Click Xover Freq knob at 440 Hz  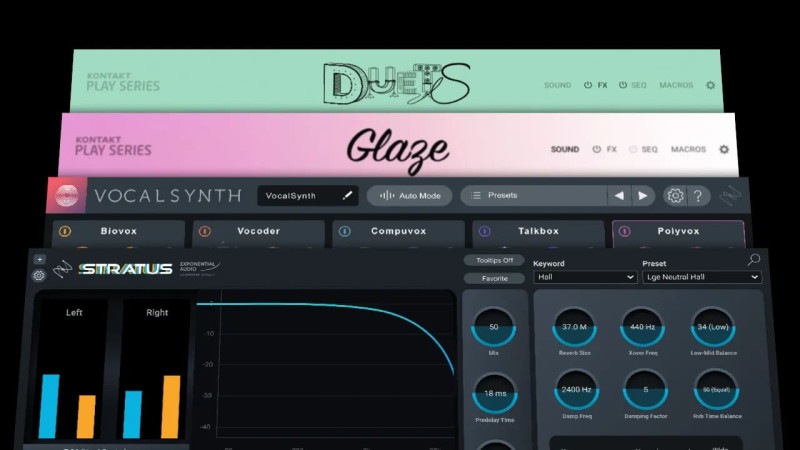(642, 327)
